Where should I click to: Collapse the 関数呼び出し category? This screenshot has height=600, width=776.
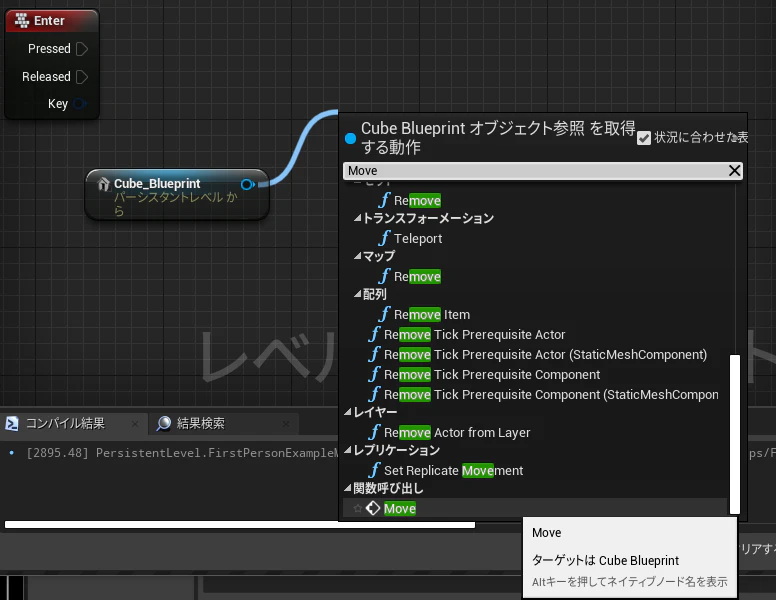[x=348, y=489]
